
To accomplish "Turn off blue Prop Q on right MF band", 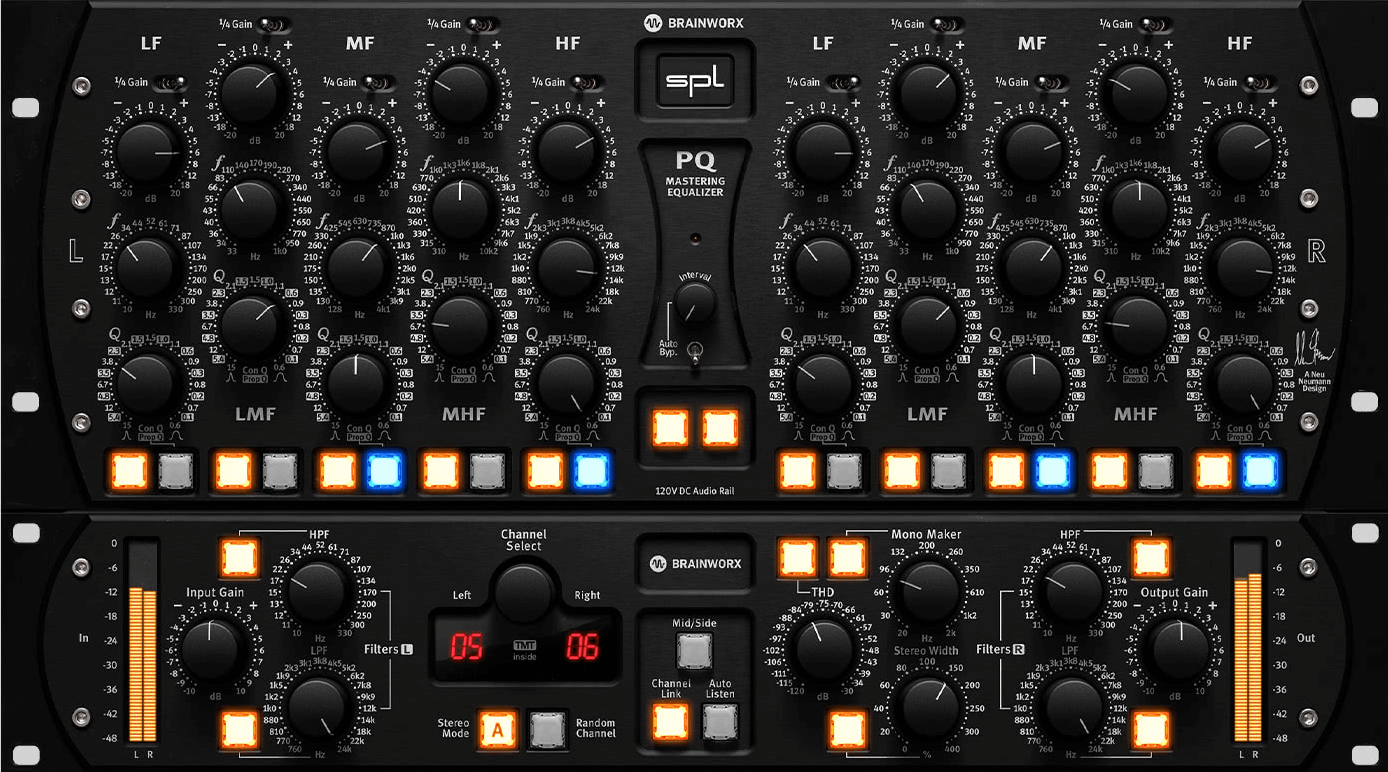I will [1053, 470].
